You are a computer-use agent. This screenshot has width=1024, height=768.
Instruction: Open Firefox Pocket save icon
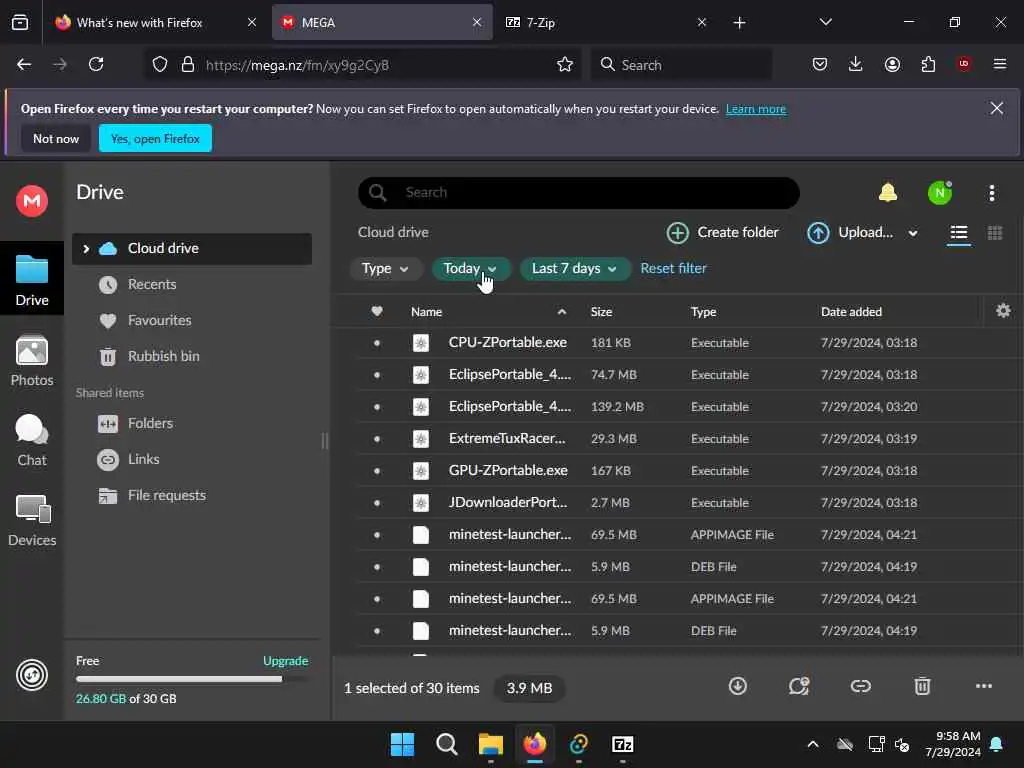(x=820, y=64)
